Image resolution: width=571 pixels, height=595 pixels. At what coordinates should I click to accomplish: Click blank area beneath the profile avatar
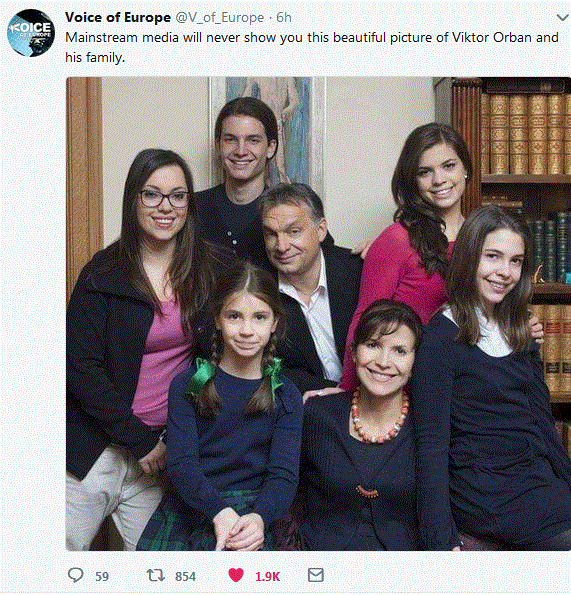(x=32, y=304)
